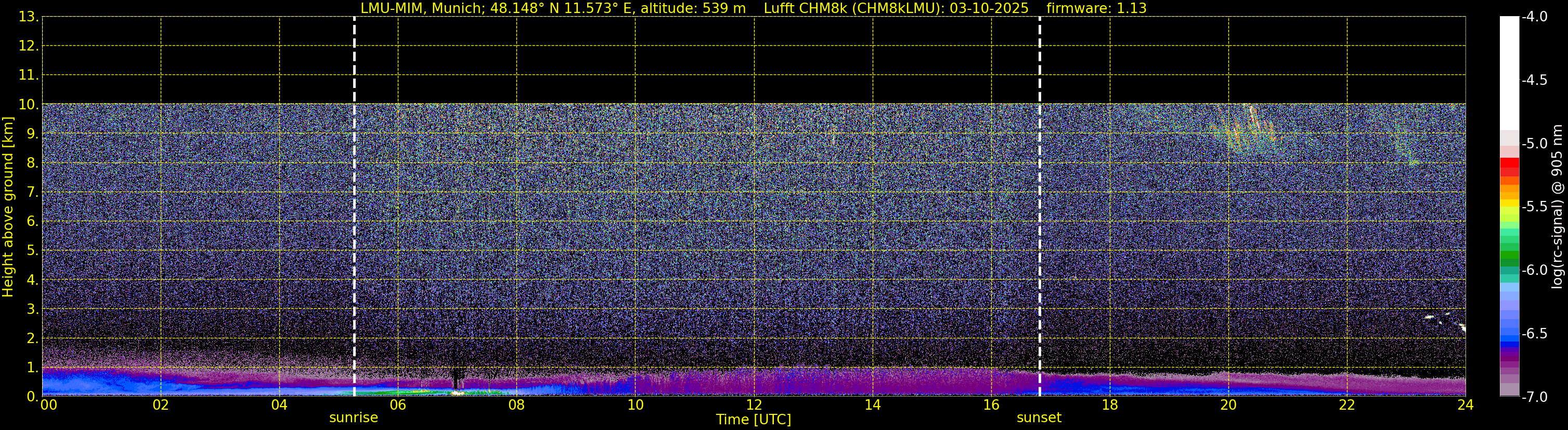
Task: Click the time-axis tick label '06'
Action: pos(398,405)
